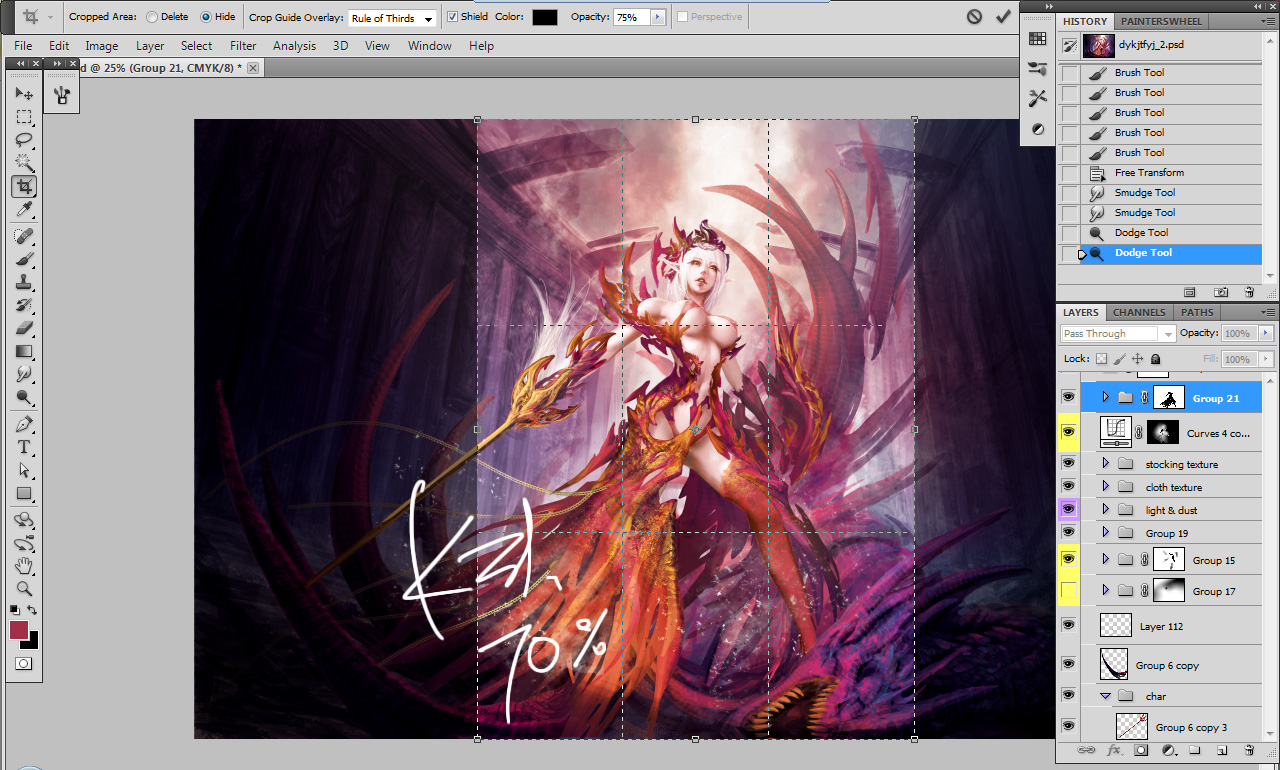Switch to the CHANNELS tab

[1139, 312]
